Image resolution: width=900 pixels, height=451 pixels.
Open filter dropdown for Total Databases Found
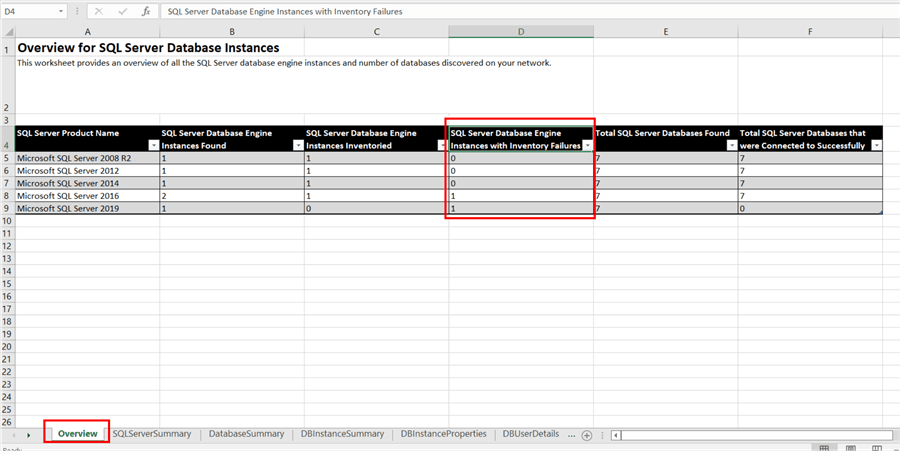732,146
